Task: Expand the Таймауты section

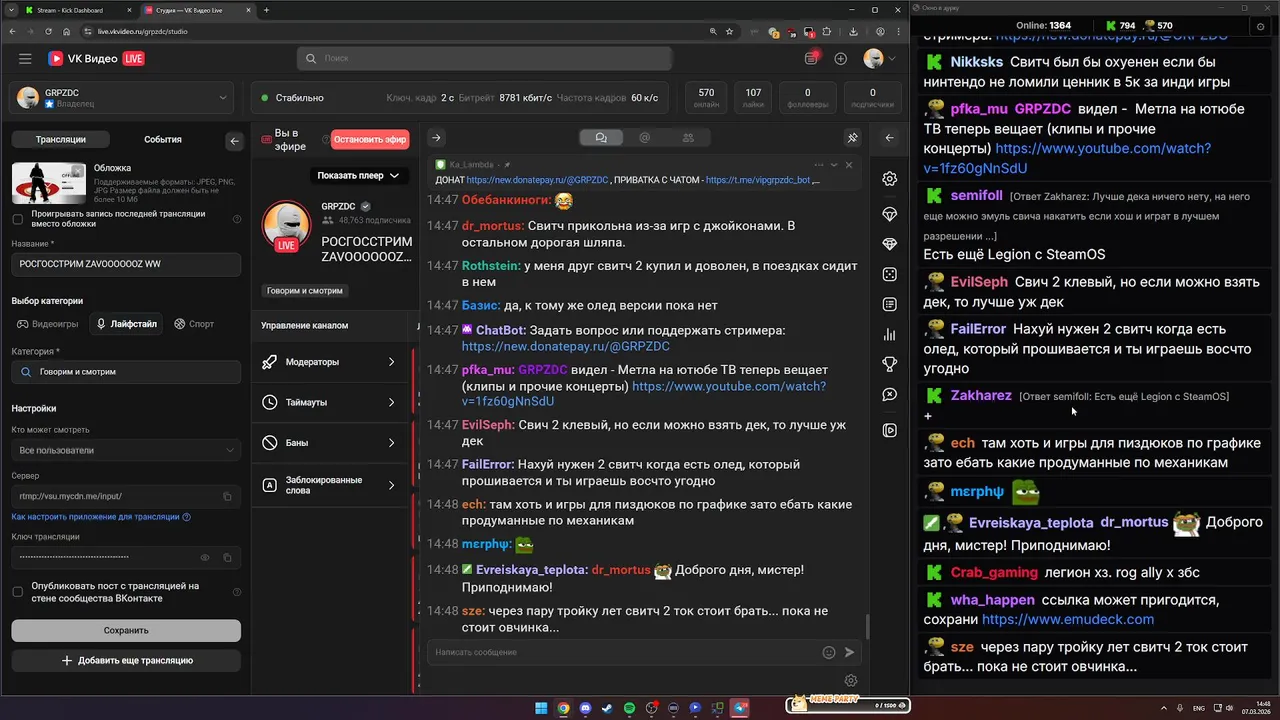Action: point(330,402)
